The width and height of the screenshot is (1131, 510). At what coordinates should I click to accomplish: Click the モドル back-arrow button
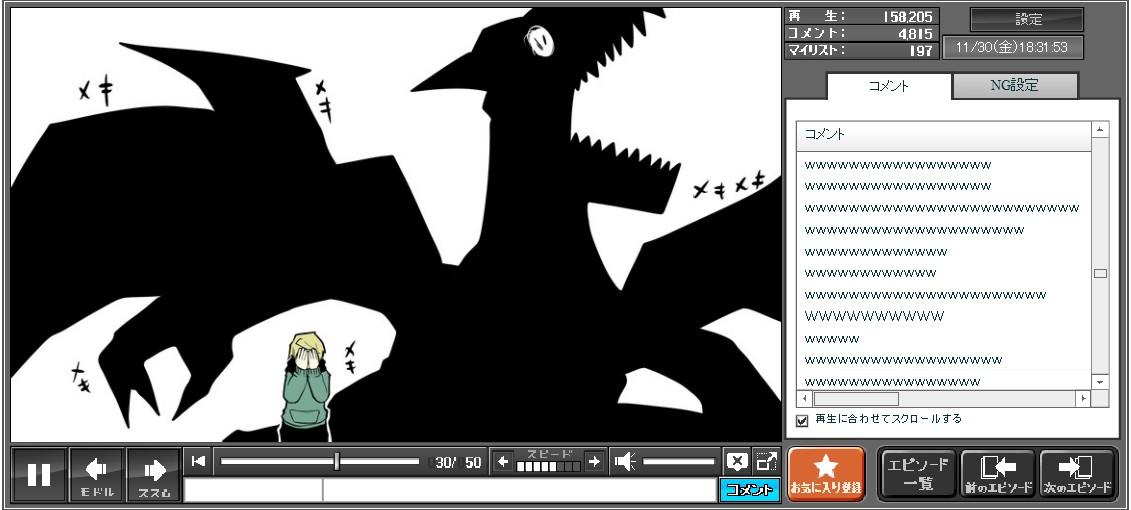point(97,474)
